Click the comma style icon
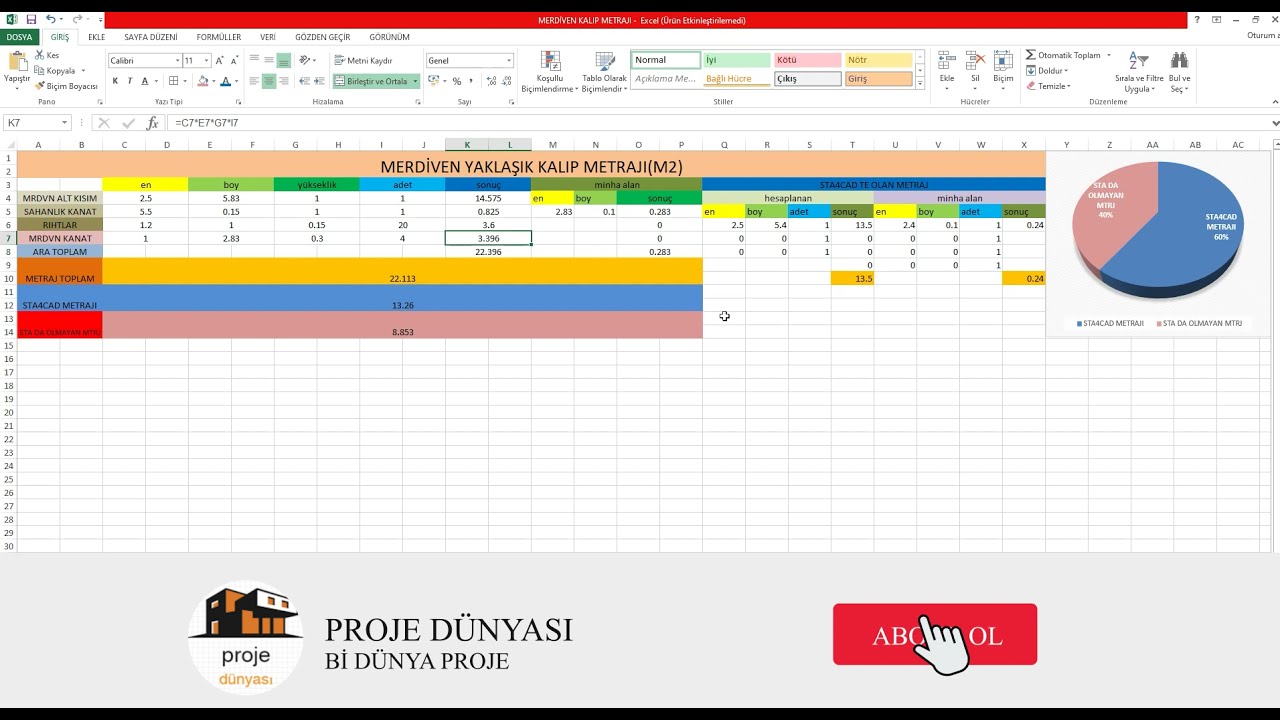The height and width of the screenshot is (720, 1280). pos(472,81)
